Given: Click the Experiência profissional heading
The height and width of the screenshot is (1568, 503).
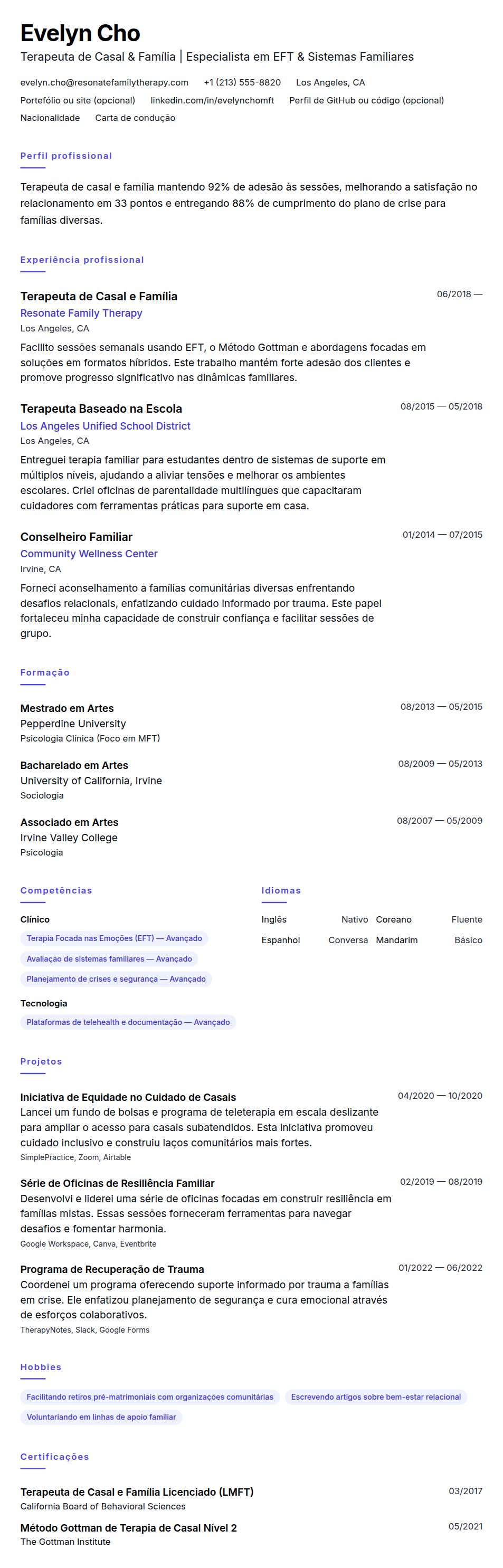Looking at the screenshot, I should click(82, 260).
